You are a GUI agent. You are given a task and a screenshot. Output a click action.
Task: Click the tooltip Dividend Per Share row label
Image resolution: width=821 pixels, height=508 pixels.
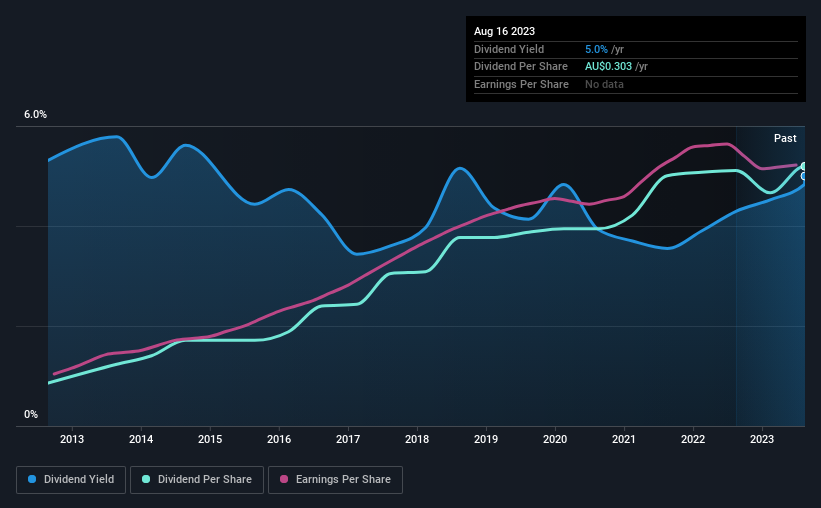[x=520, y=67]
